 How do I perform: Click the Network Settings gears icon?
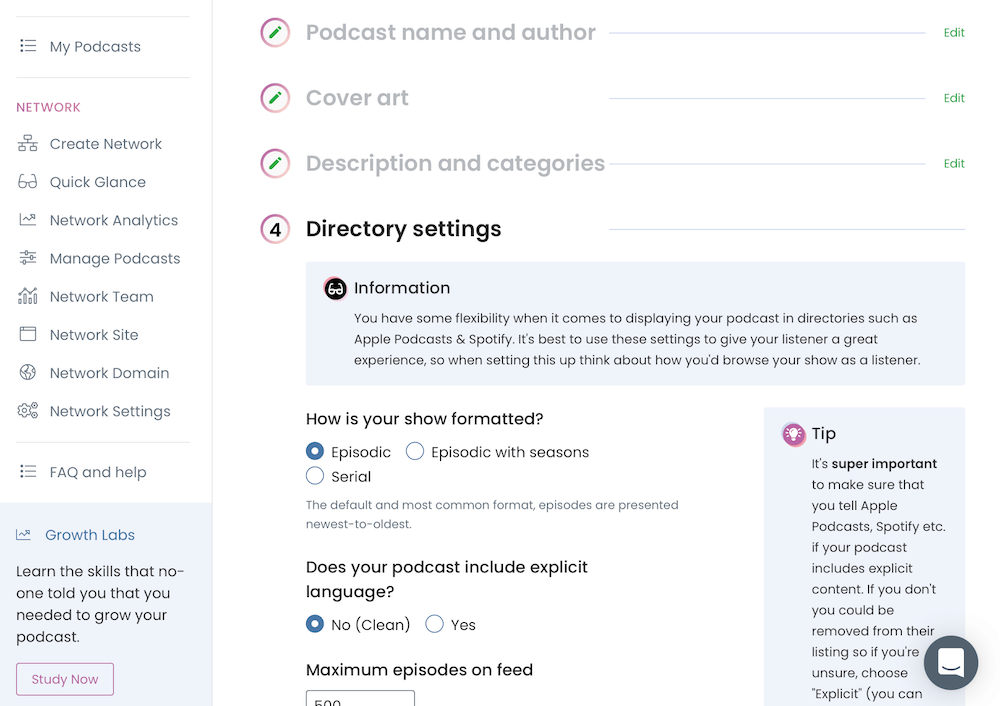point(27,411)
